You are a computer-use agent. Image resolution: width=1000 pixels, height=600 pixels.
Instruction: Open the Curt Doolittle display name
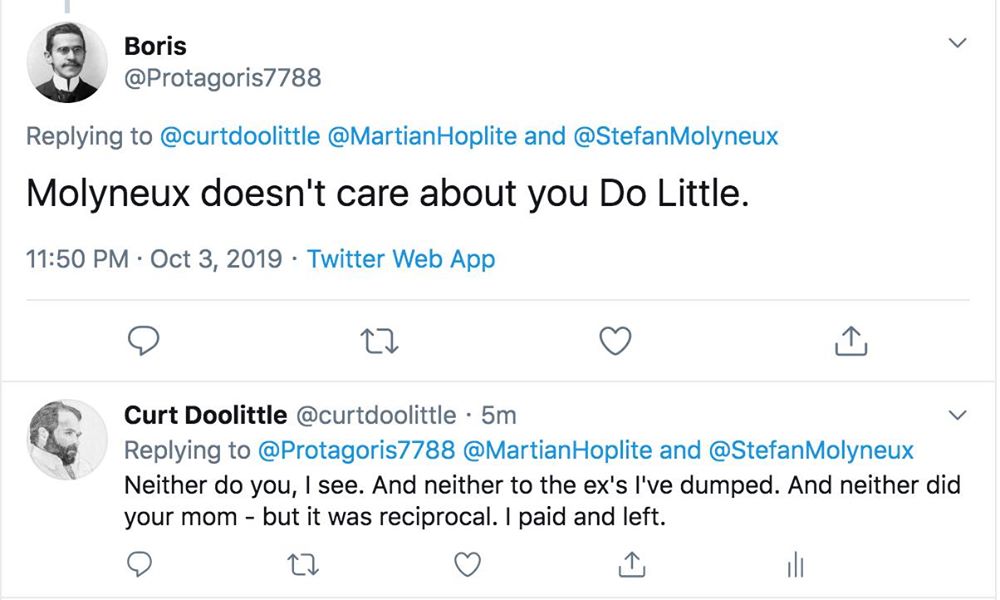pyautogui.click(x=205, y=414)
